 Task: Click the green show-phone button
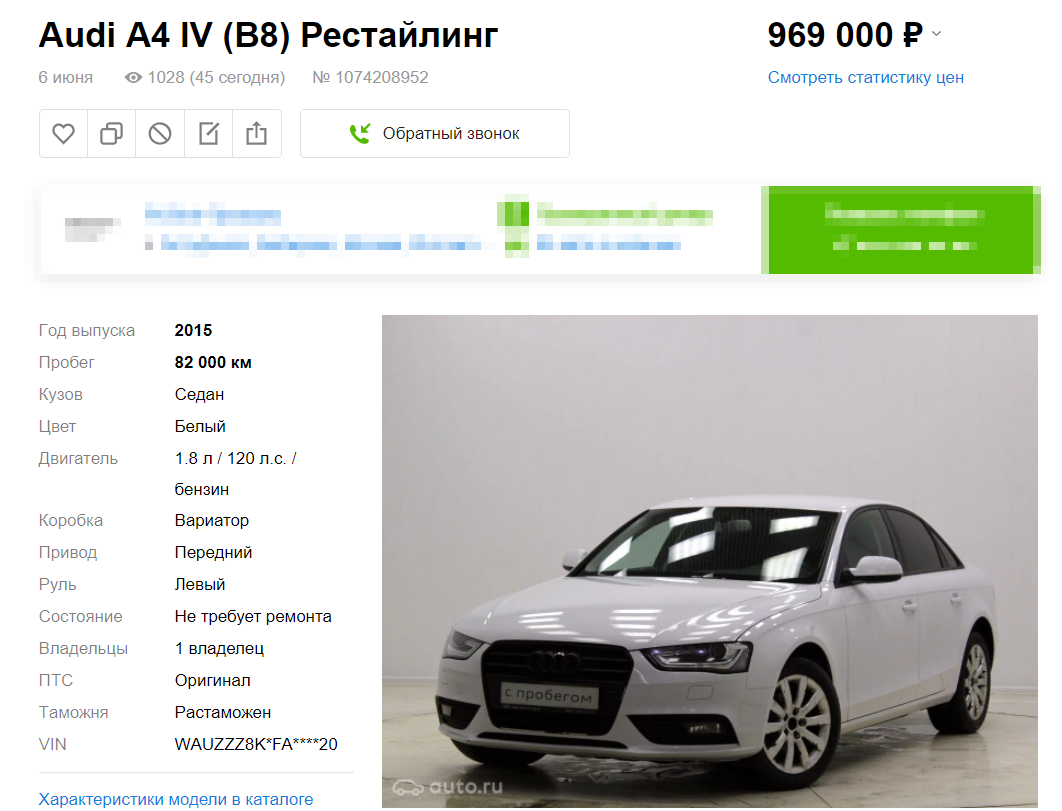901,230
